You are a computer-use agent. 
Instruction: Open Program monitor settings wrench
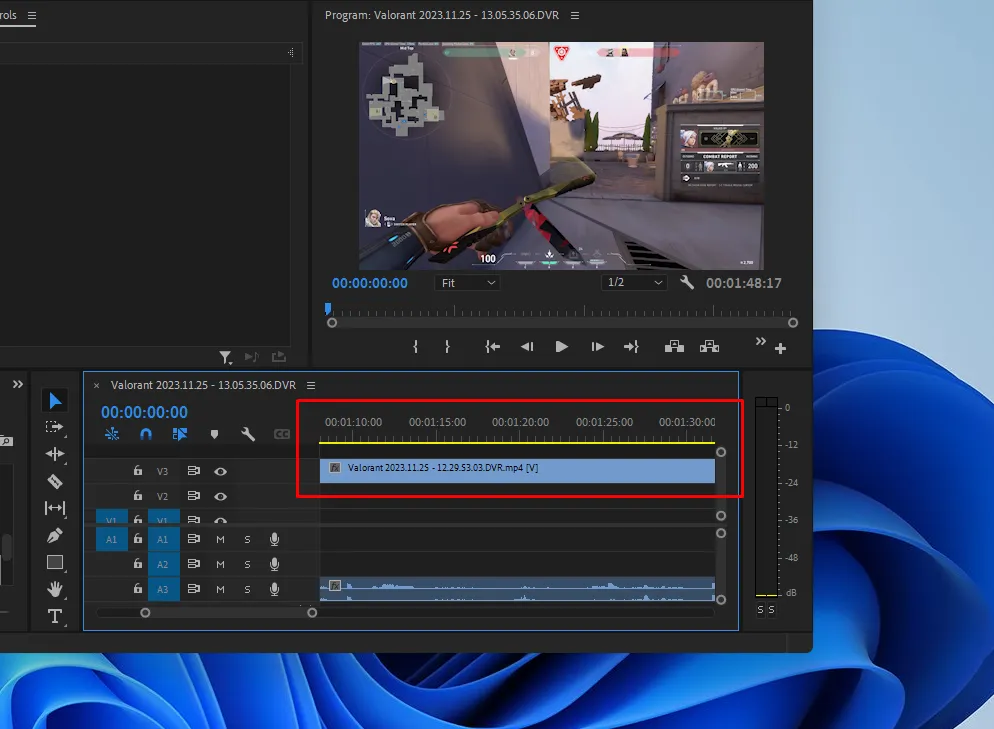click(687, 282)
